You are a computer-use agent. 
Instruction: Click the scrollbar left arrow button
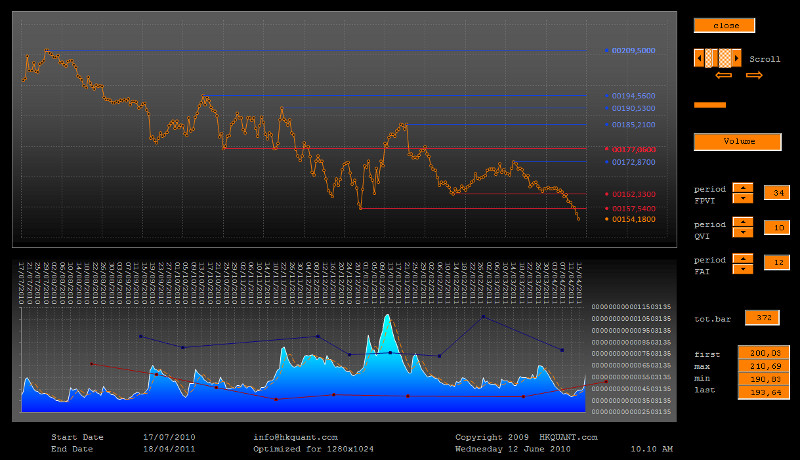(x=699, y=58)
